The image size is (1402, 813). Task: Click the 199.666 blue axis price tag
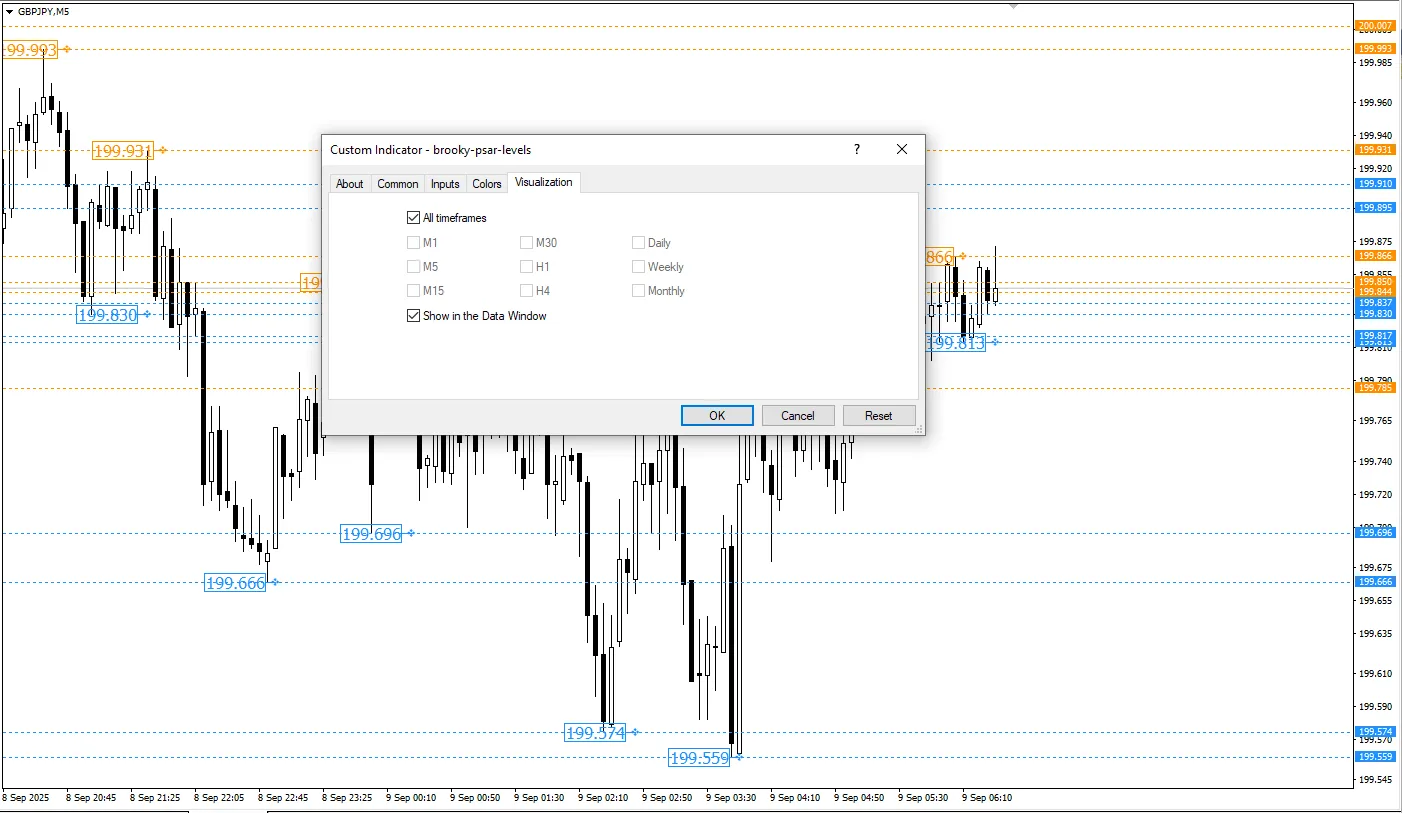click(x=1374, y=582)
